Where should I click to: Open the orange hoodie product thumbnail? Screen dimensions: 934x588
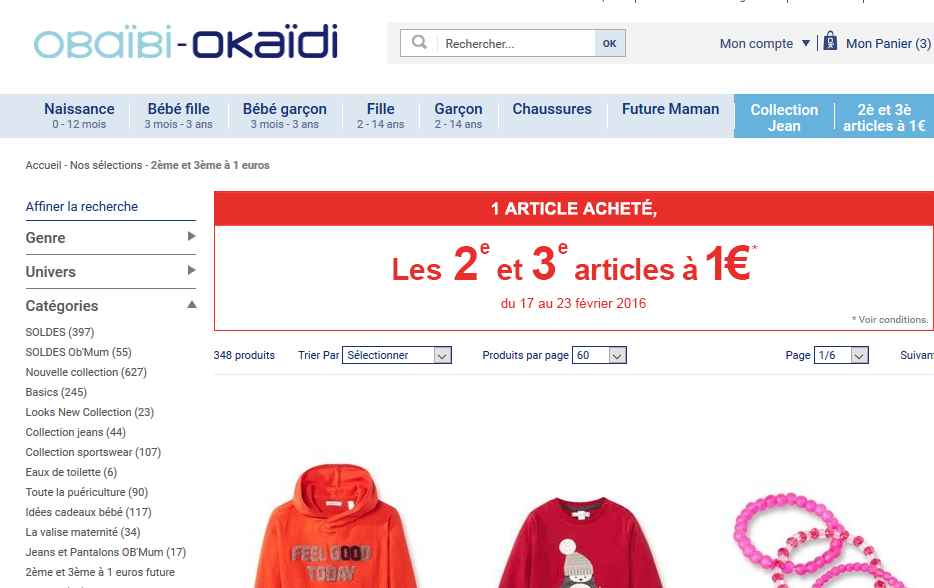334,524
